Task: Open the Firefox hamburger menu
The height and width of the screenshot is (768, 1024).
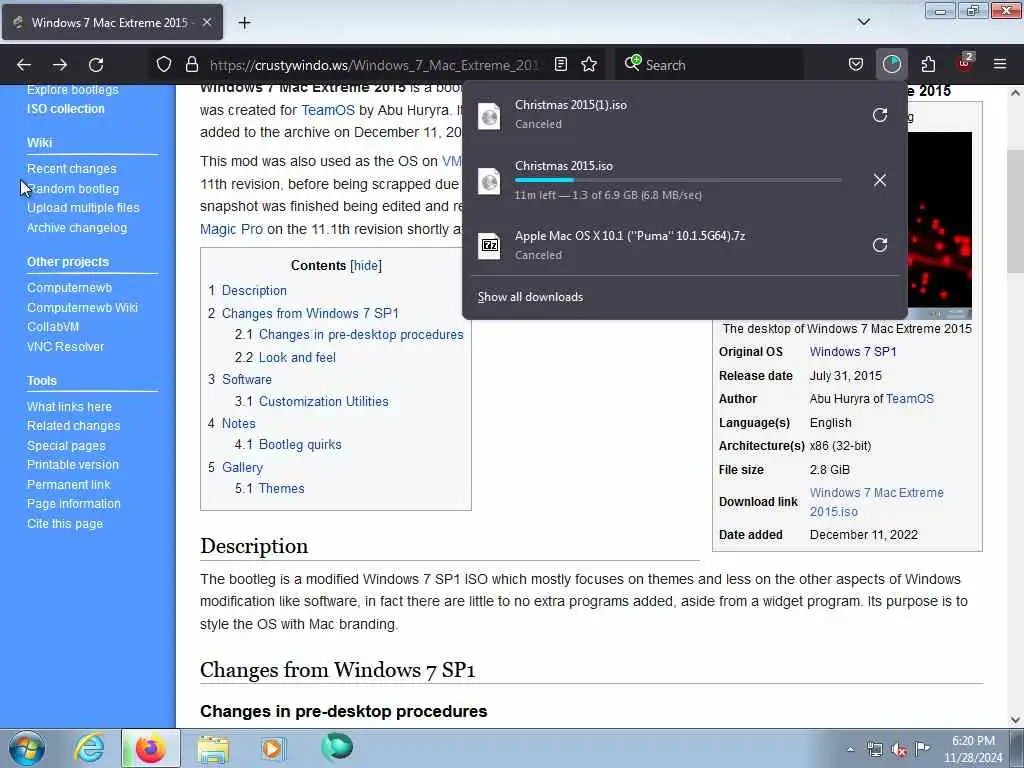Action: (x=1000, y=64)
